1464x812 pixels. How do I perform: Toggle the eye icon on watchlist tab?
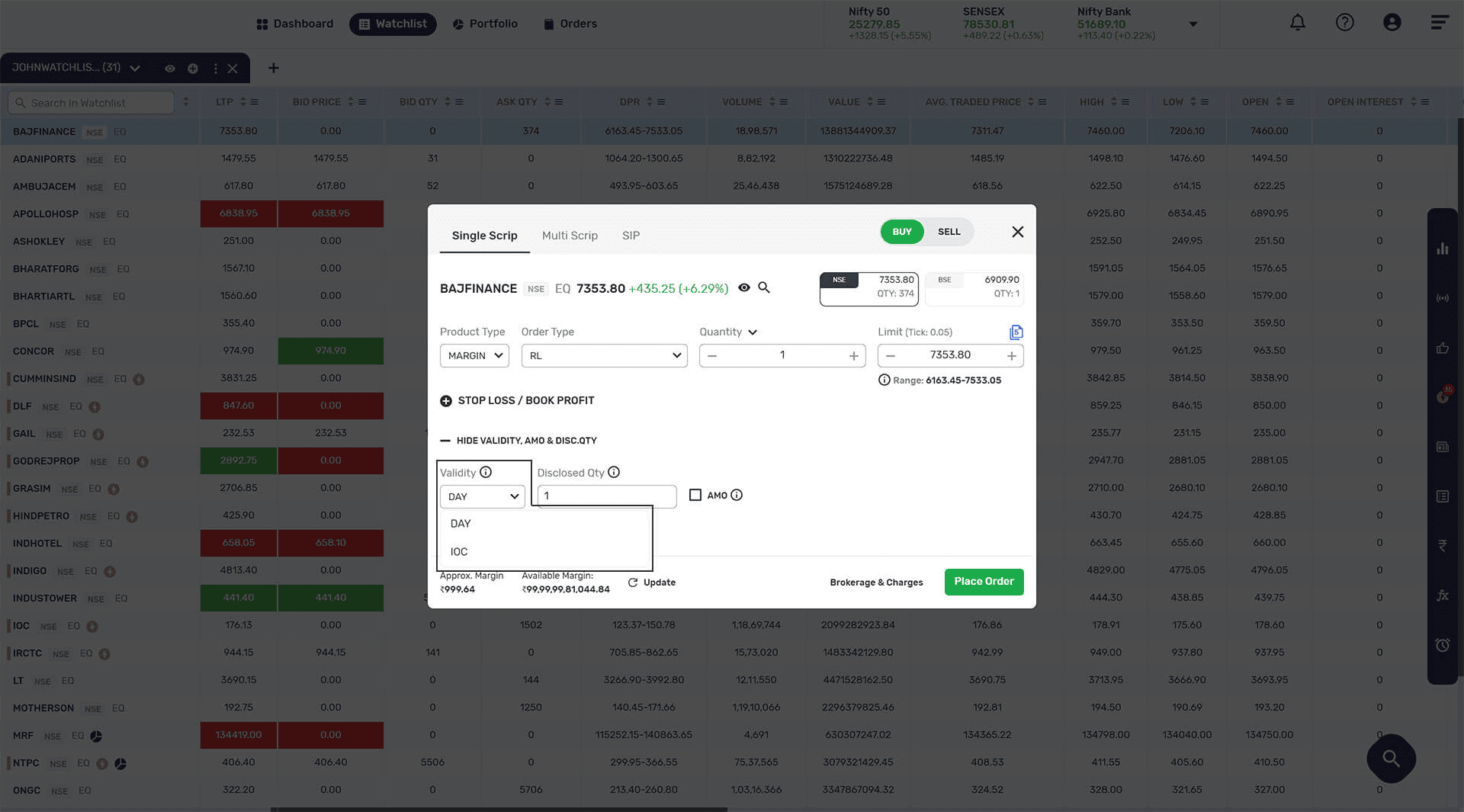(170, 69)
